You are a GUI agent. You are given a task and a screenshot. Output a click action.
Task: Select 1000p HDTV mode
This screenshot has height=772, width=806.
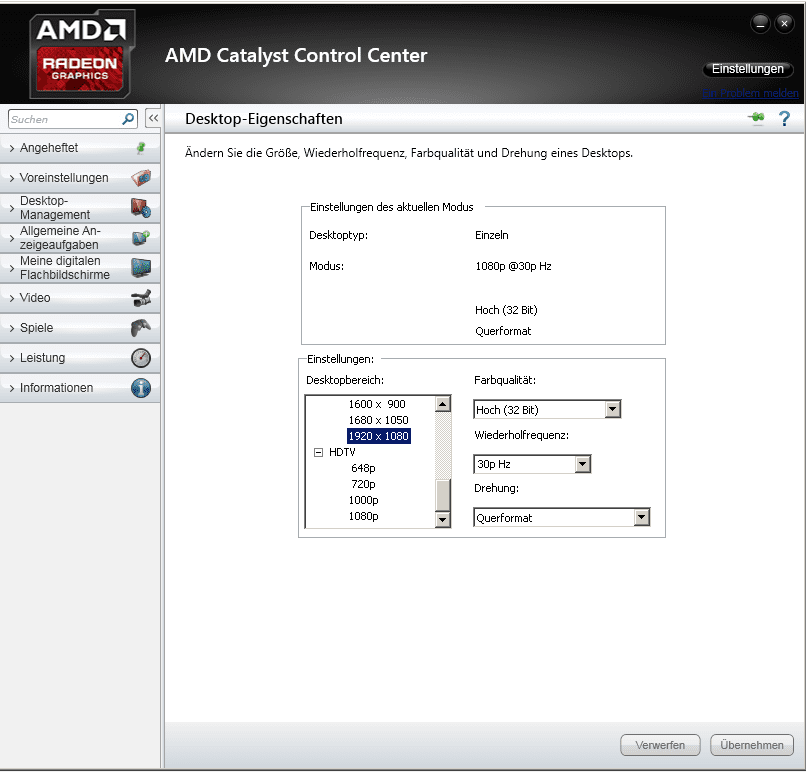pyautogui.click(x=363, y=500)
